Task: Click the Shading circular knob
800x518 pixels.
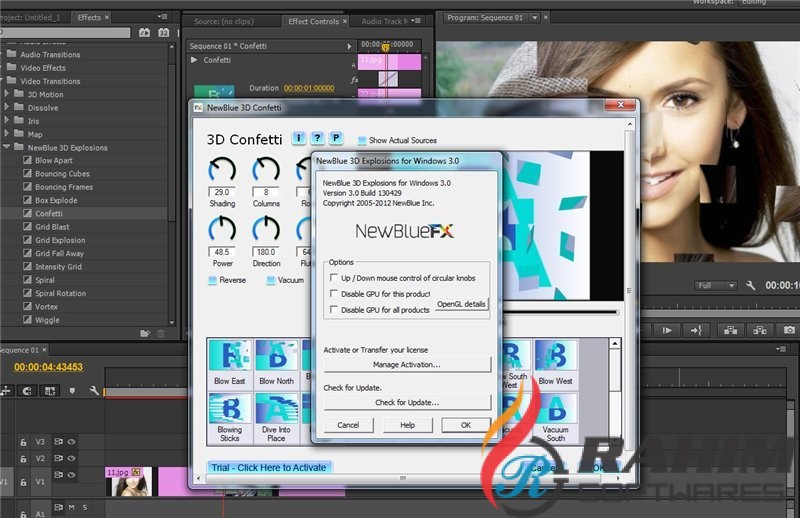Action: (222, 169)
